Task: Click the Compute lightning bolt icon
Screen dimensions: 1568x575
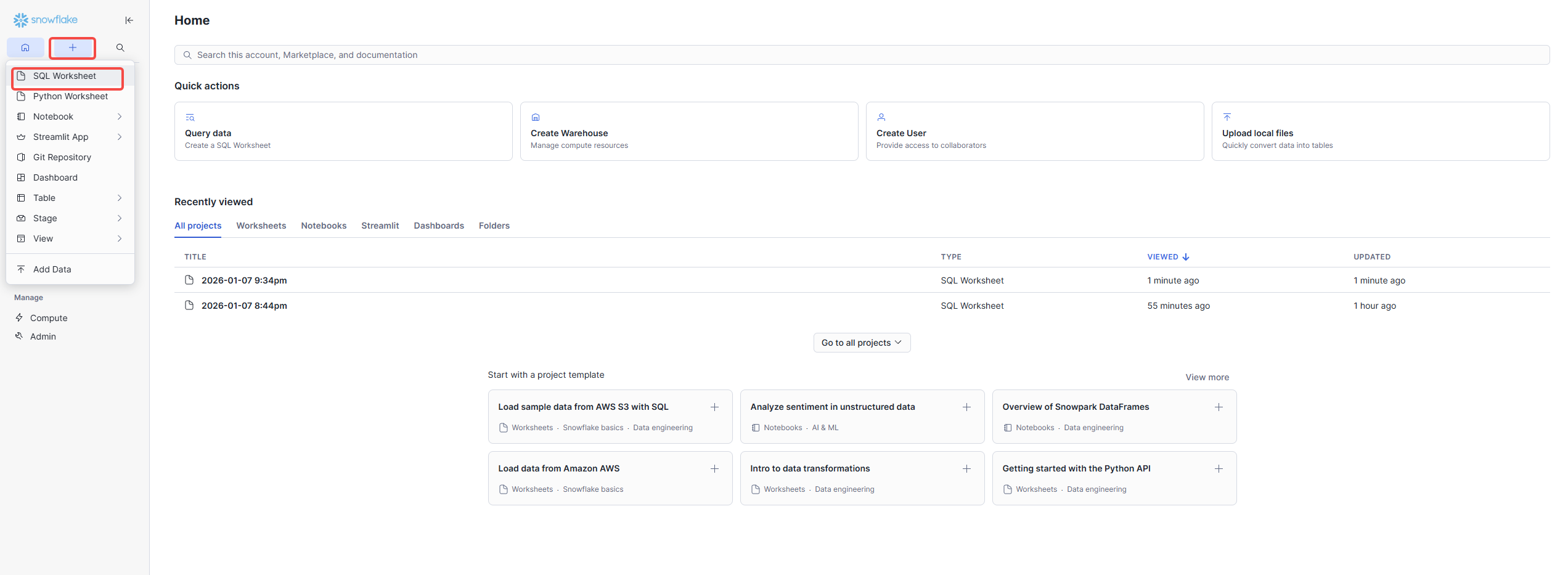Action: tap(19, 317)
